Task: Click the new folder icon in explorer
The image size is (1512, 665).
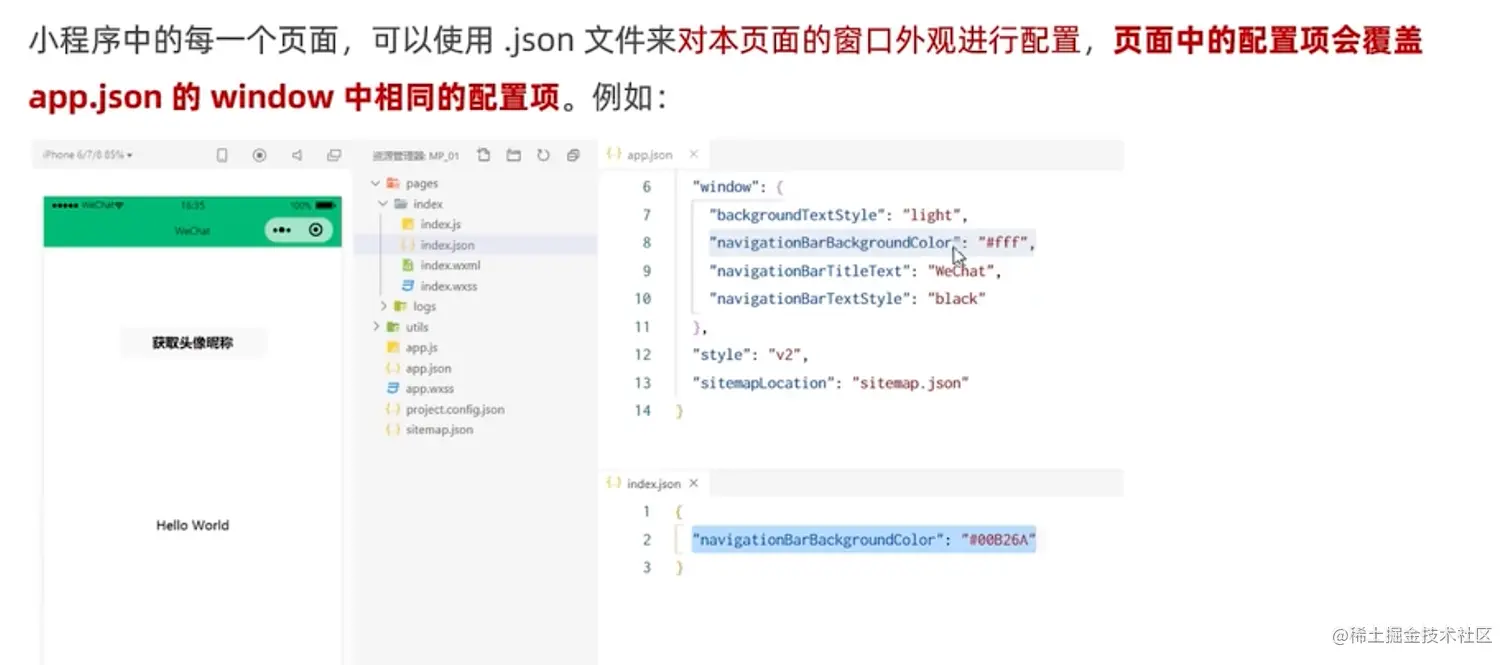Action: 514,155
